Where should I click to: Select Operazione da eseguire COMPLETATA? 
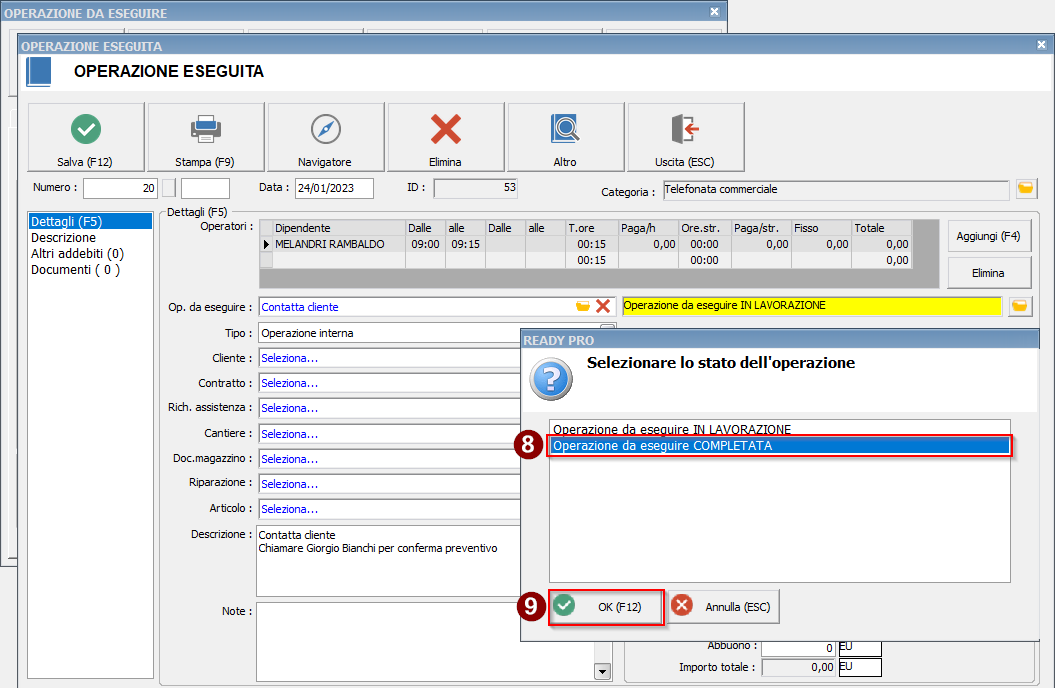pos(780,446)
